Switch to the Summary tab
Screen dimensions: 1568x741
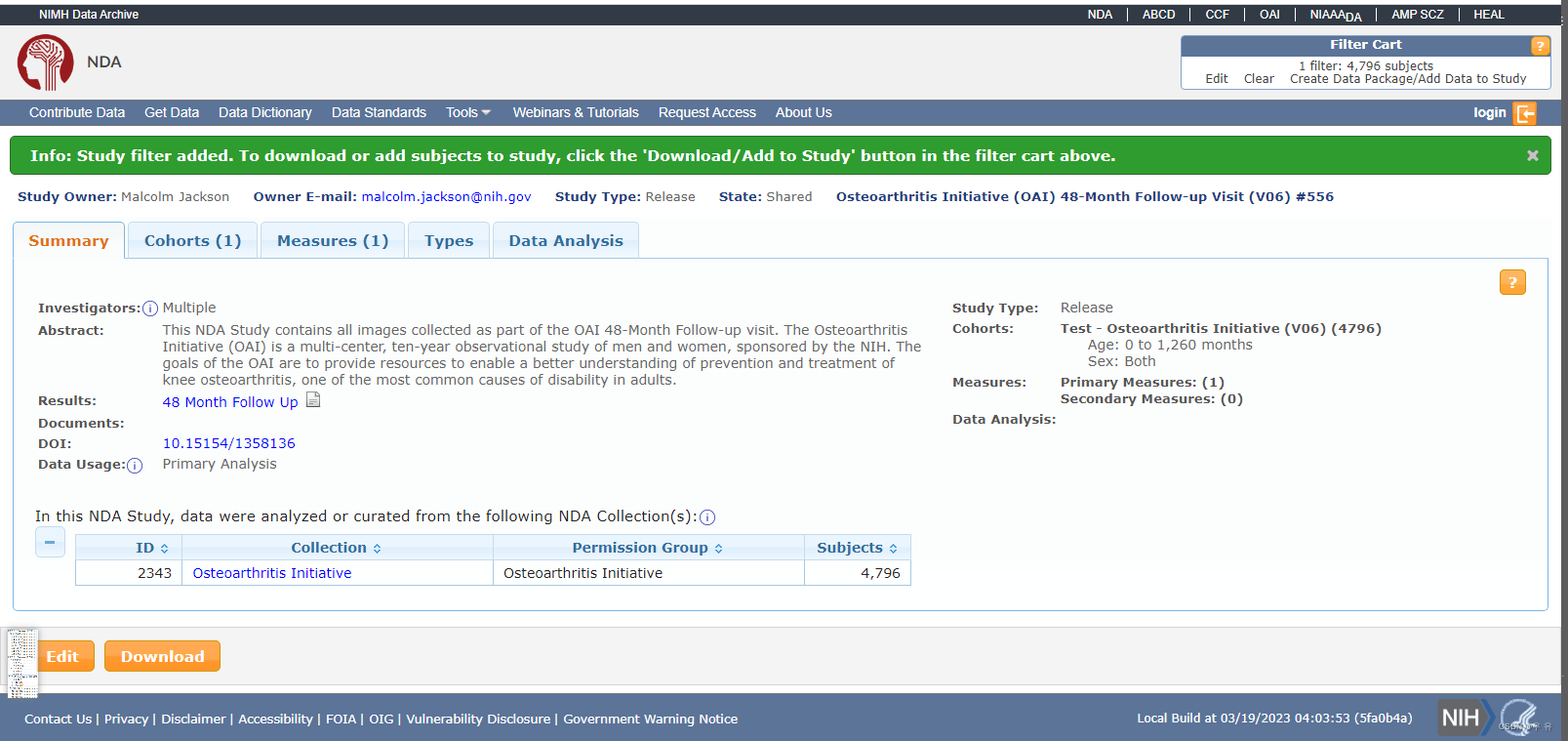tap(68, 241)
